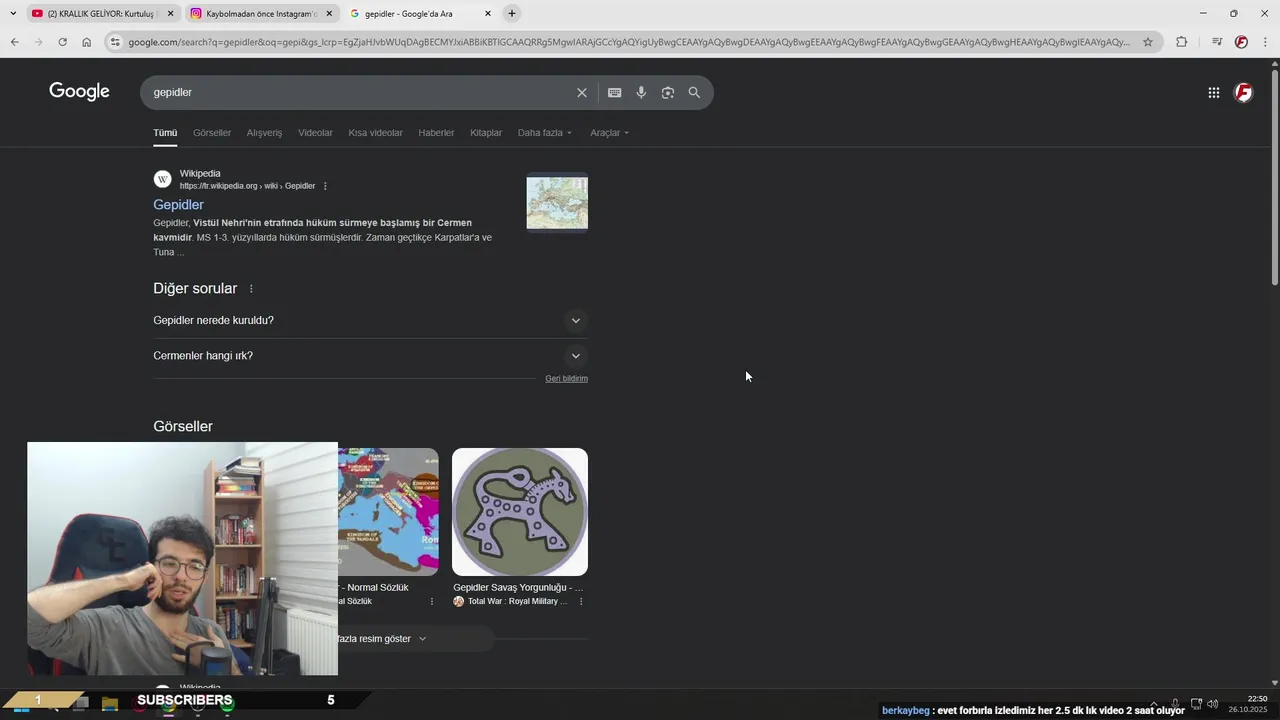The height and width of the screenshot is (720, 1280).
Task: Switch to the Videolar tab
Action: point(315,133)
